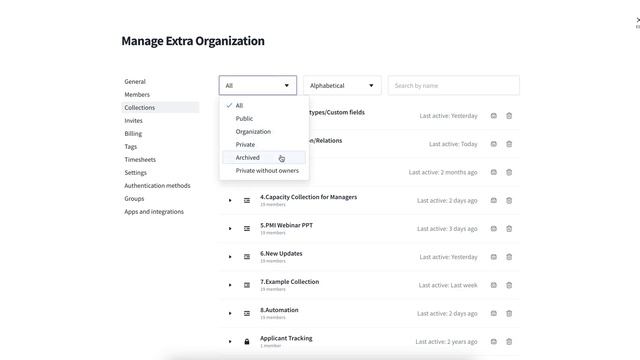Viewport: 640px width, 360px height.
Task: Expand the 7.Example Collection row
Action: [230, 285]
